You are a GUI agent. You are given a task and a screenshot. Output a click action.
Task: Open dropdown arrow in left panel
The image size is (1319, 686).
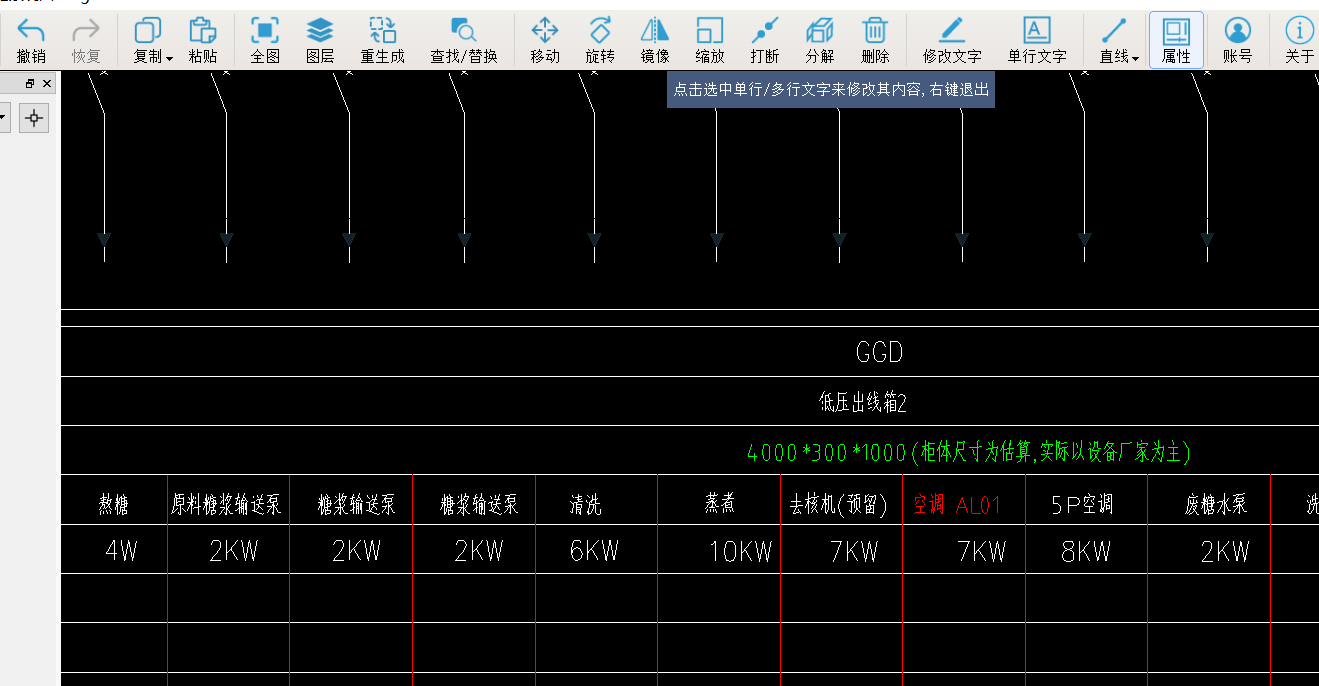pyautogui.click(x=4, y=119)
